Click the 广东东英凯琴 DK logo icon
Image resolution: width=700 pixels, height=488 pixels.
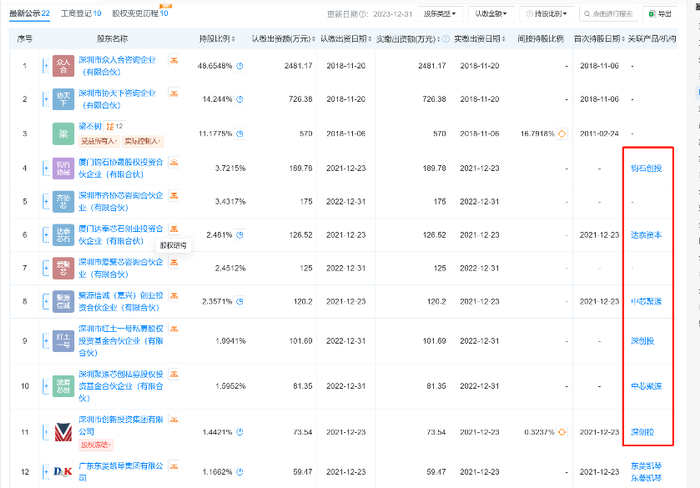(63, 468)
